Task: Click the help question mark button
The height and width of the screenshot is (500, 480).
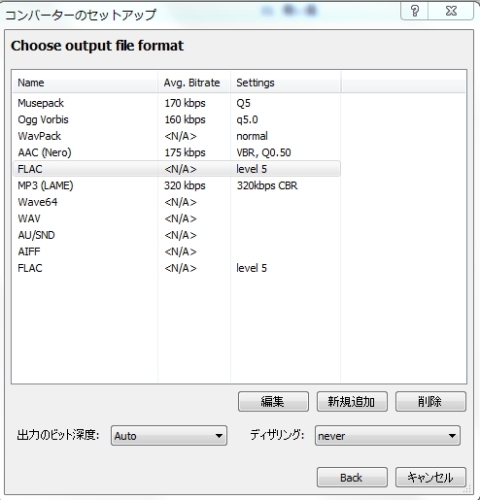Action: (414, 11)
